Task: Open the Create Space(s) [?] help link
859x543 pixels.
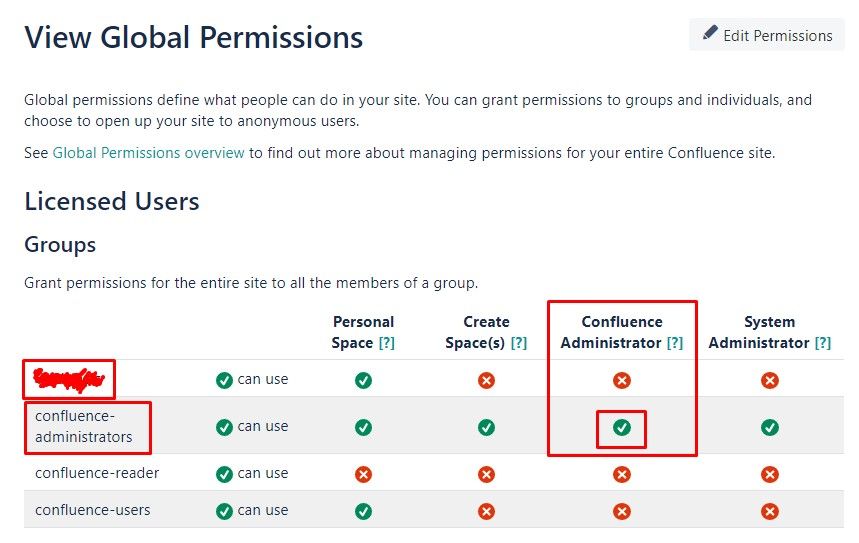Action: coord(518,343)
